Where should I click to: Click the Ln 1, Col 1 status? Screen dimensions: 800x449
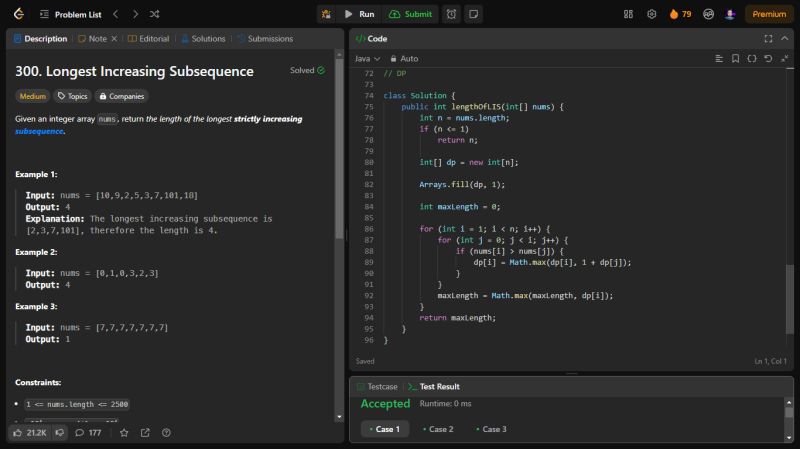click(770, 361)
